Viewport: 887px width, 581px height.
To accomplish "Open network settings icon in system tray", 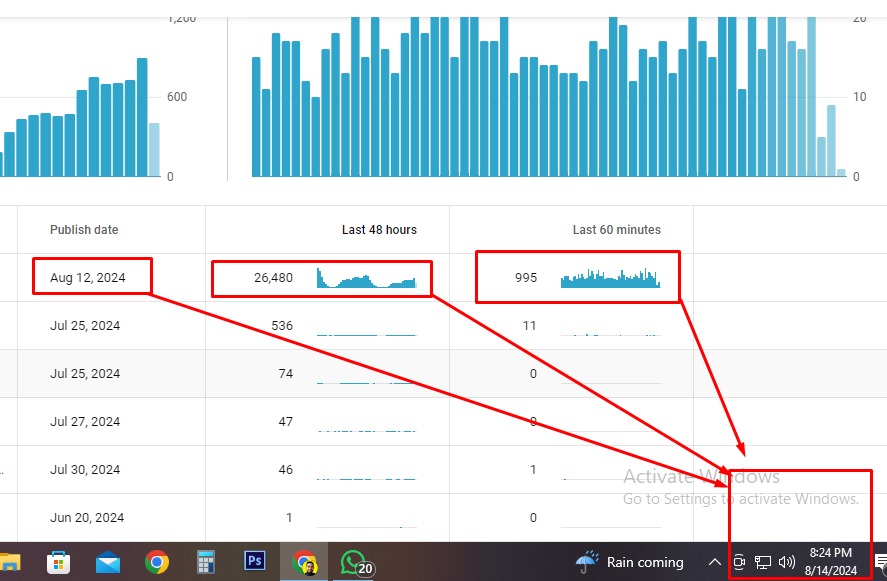I will click(x=763, y=562).
